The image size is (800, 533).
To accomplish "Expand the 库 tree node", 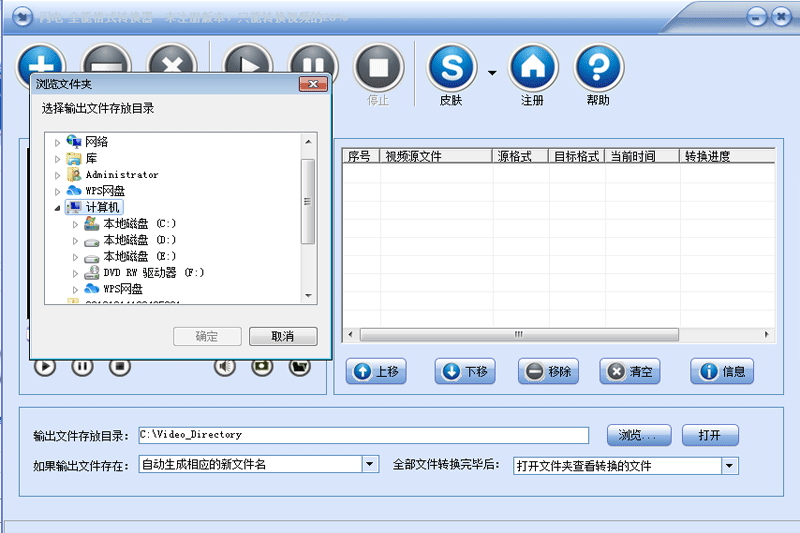I will pyautogui.click(x=57, y=159).
